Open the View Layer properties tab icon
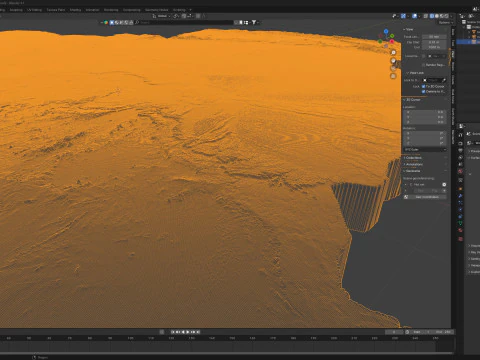 (x=460, y=158)
